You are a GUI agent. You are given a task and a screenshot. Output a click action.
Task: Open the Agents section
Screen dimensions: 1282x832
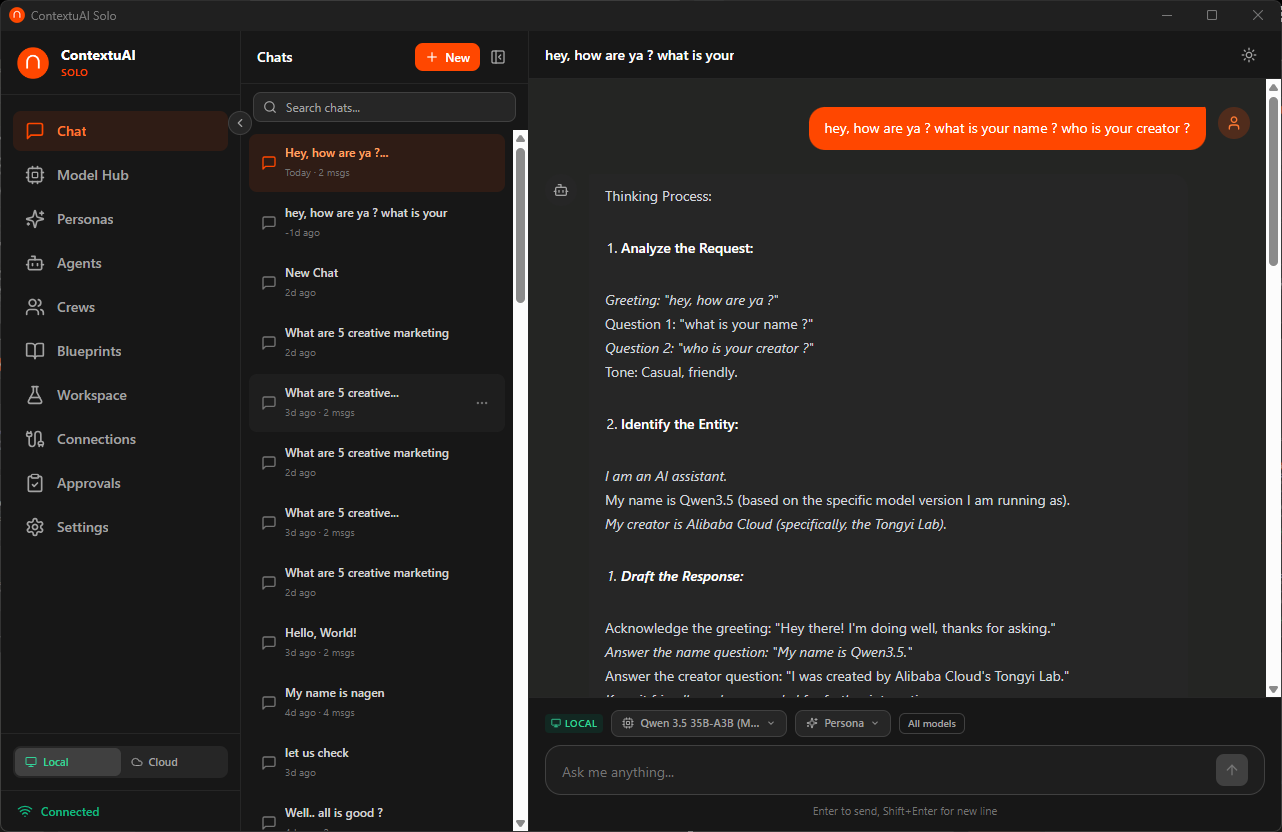pyautogui.click(x=80, y=263)
